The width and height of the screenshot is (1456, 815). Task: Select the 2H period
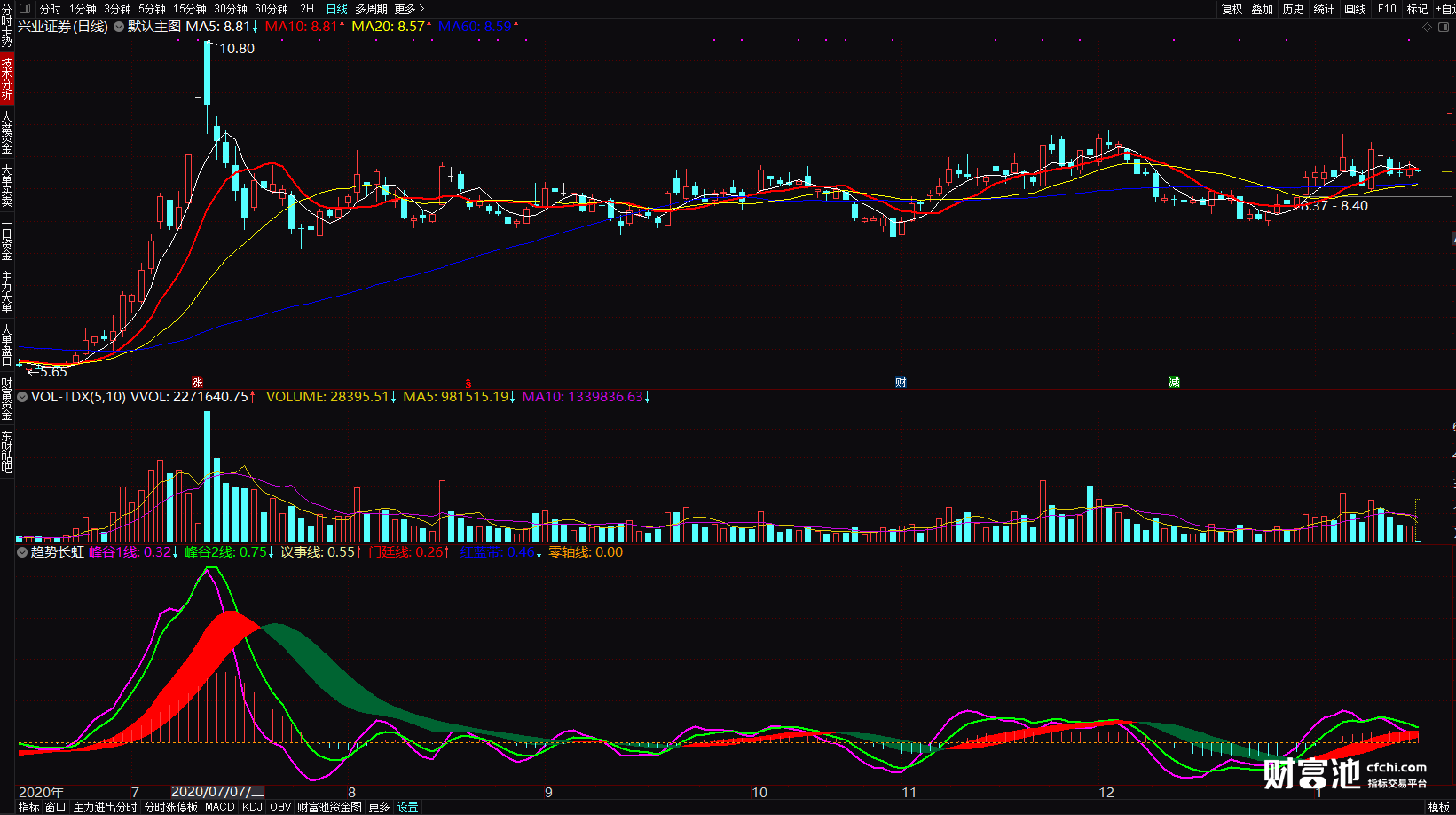(x=307, y=9)
